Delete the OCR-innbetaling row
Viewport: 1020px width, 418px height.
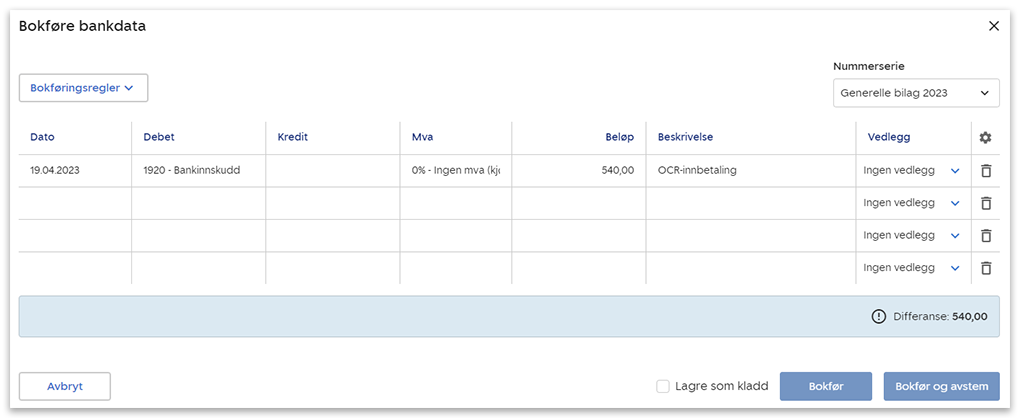(x=985, y=171)
